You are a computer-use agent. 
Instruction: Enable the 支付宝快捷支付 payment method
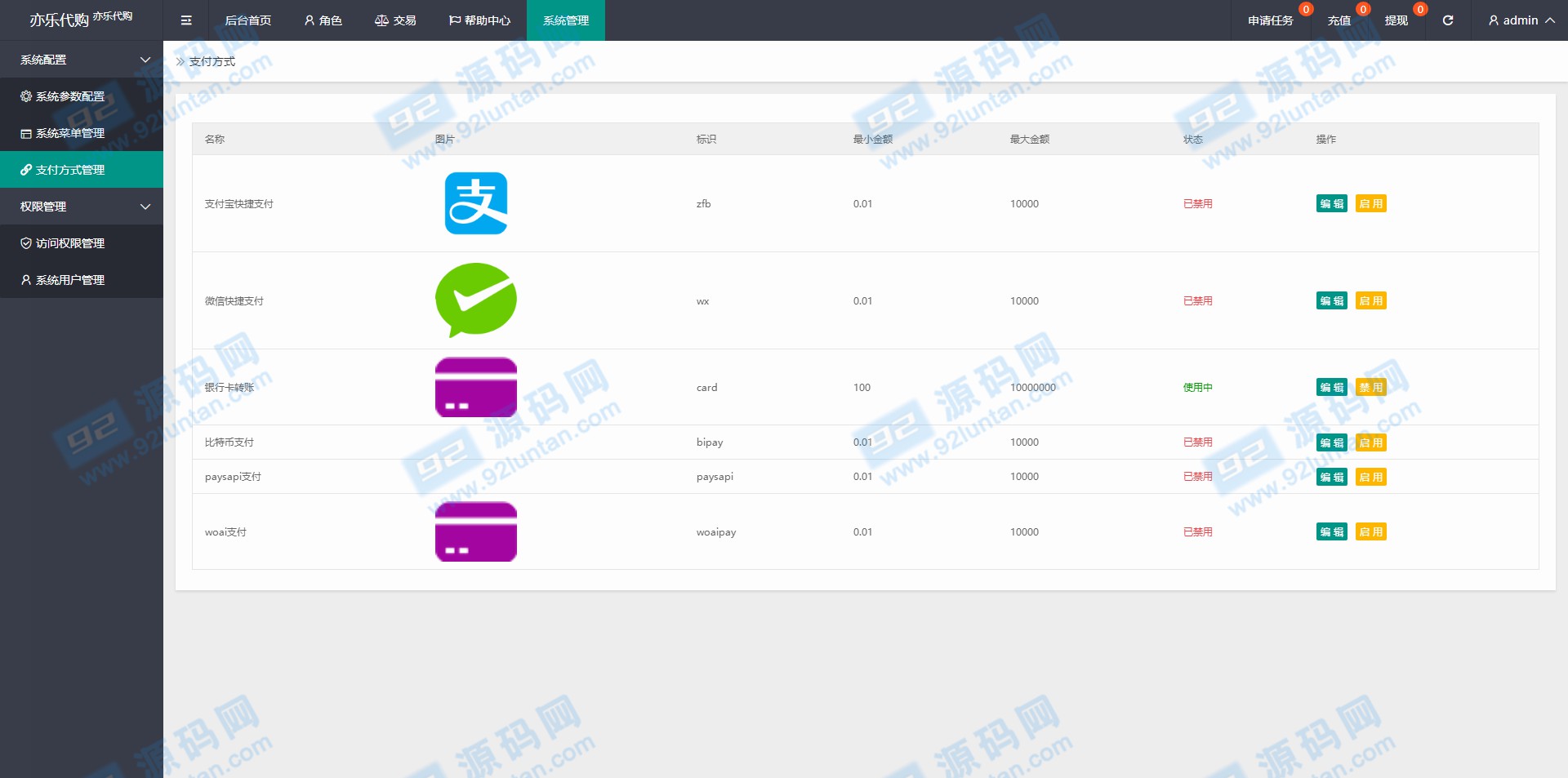click(x=1371, y=203)
